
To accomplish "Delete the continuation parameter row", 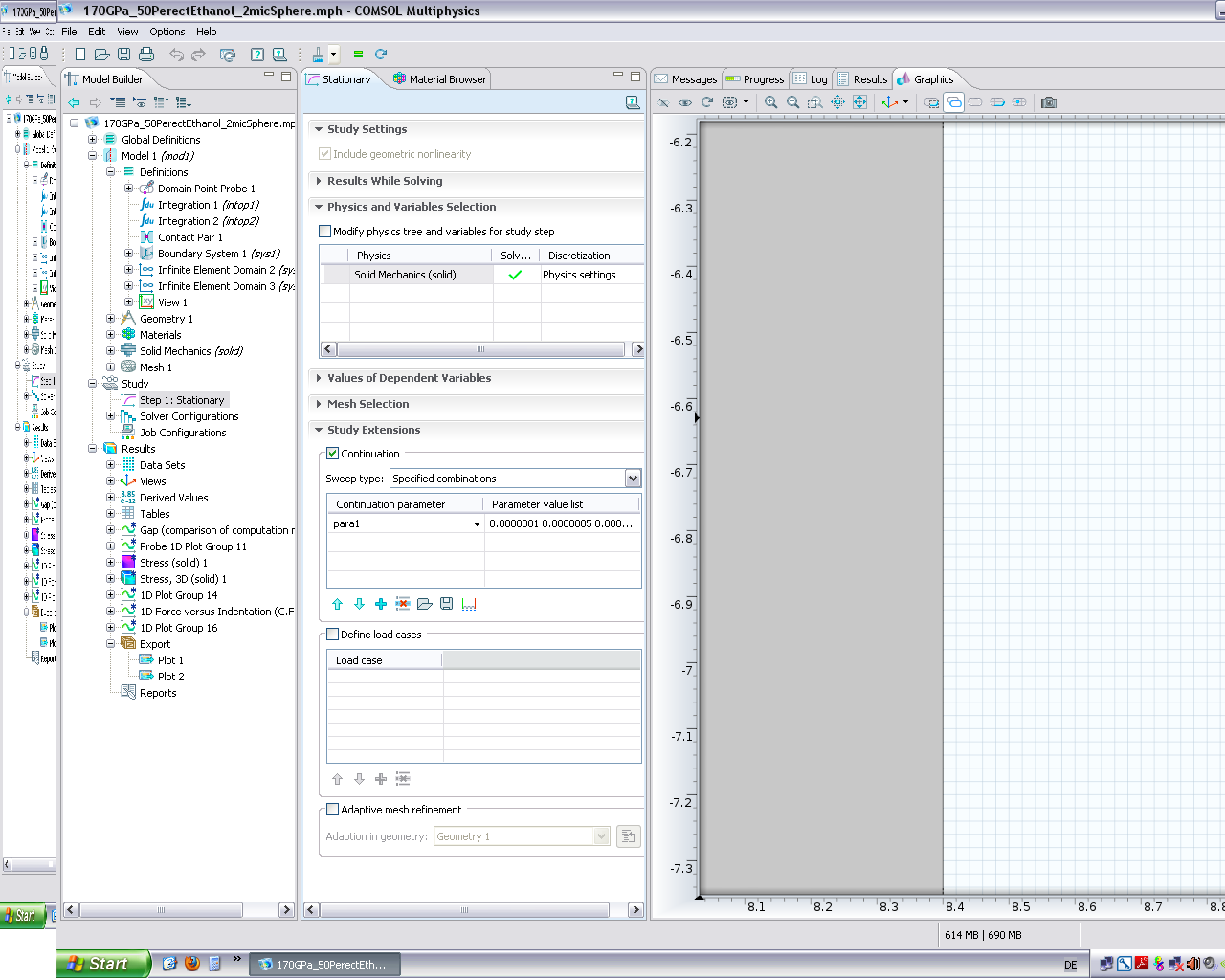I will 403,604.
